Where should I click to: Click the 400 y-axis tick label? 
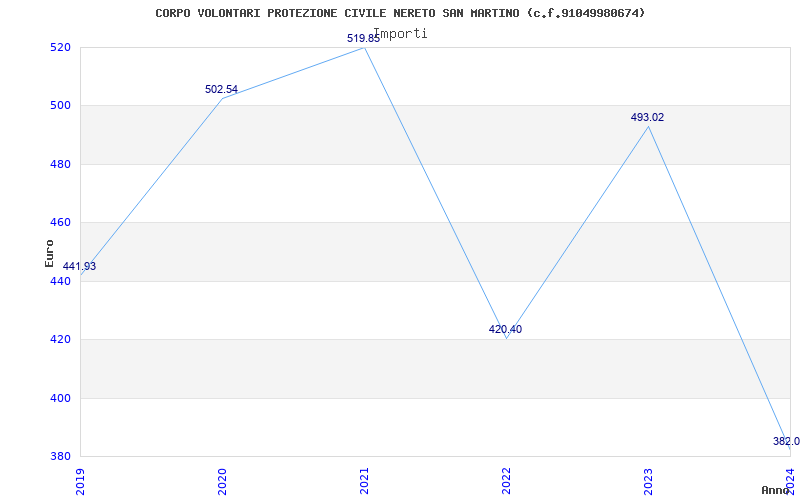[61, 398]
